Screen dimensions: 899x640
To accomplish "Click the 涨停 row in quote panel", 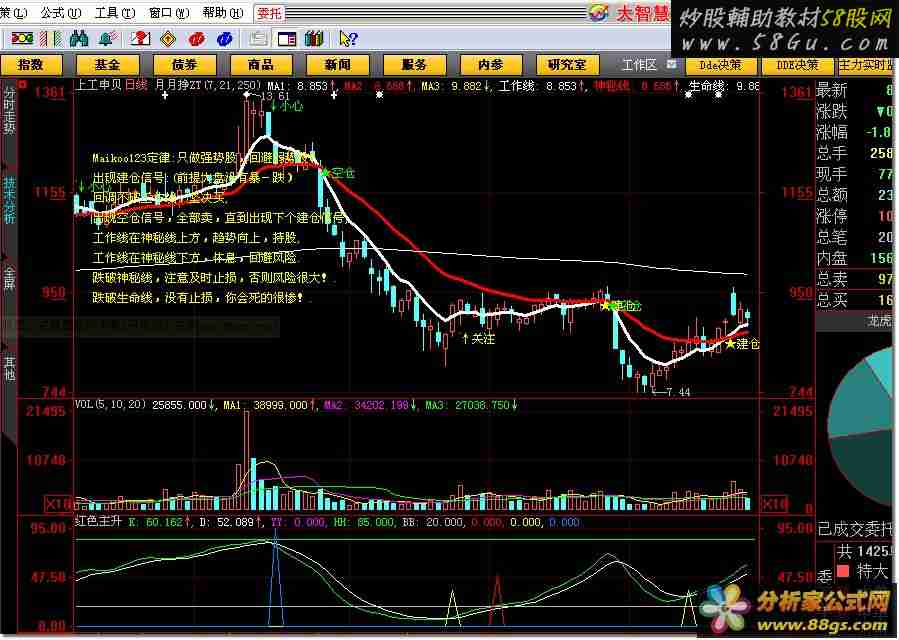I will pos(854,216).
